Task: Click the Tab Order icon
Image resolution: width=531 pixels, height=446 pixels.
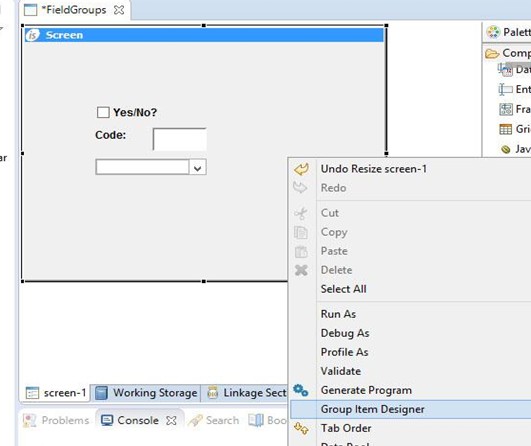Action: point(301,428)
